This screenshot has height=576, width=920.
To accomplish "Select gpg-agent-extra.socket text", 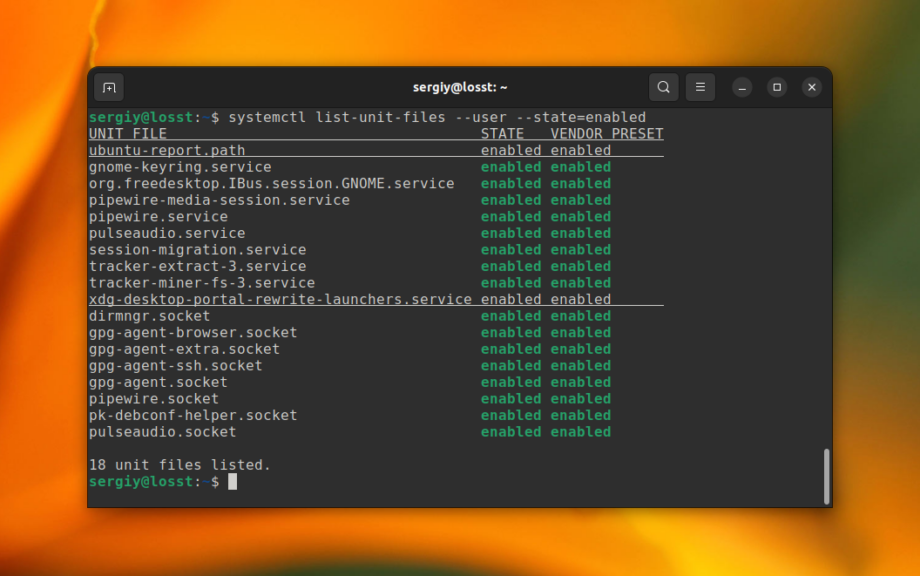I will pyautogui.click(x=184, y=349).
